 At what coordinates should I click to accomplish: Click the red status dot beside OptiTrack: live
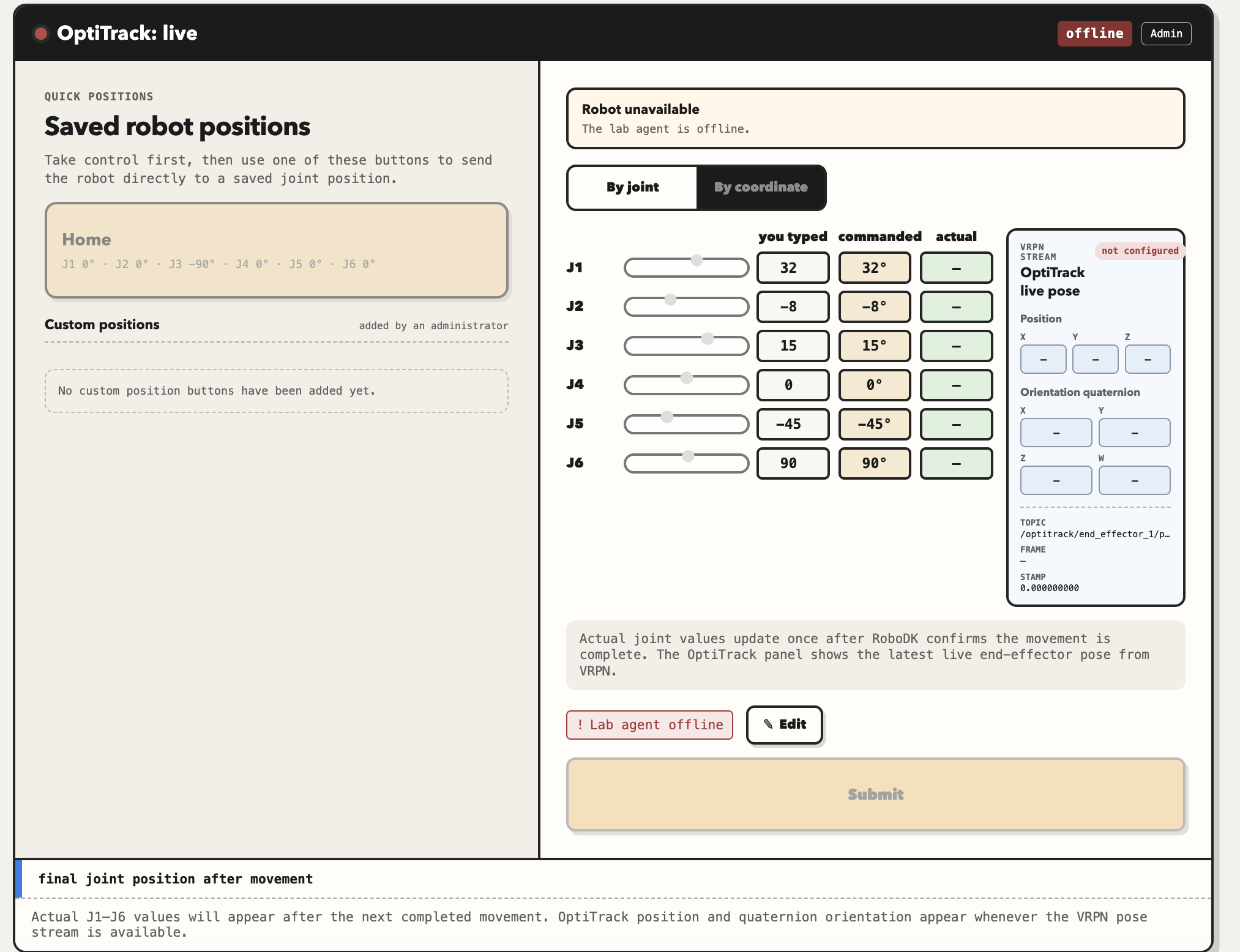coord(41,33)
